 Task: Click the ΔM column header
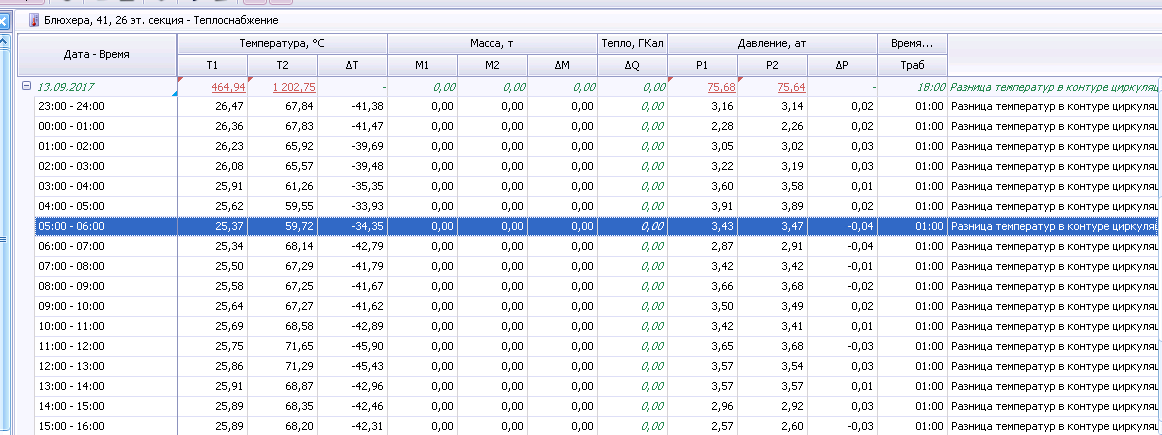tap(562, 66)
